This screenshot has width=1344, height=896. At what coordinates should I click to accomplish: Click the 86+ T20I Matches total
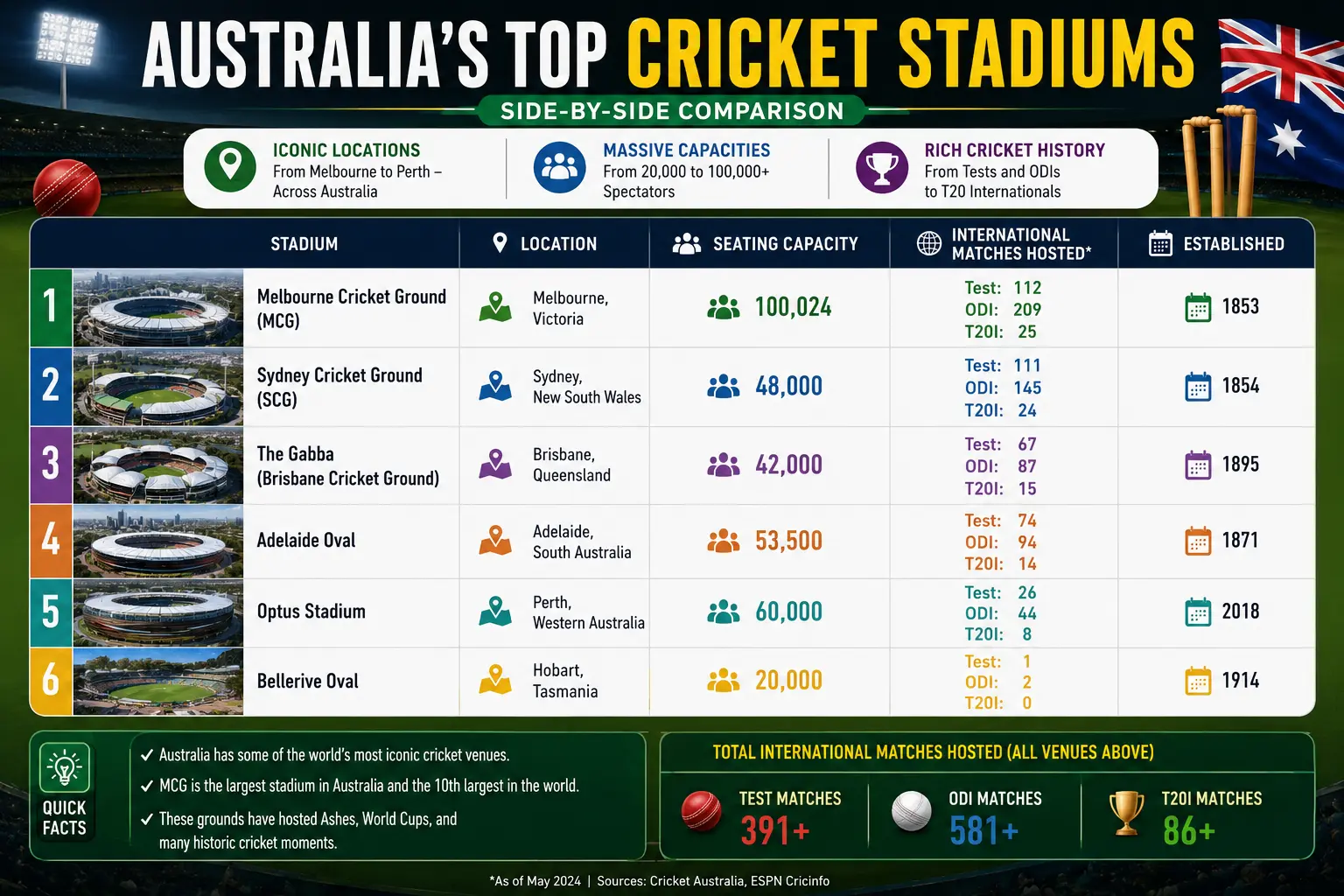[x=1188, y=830]
